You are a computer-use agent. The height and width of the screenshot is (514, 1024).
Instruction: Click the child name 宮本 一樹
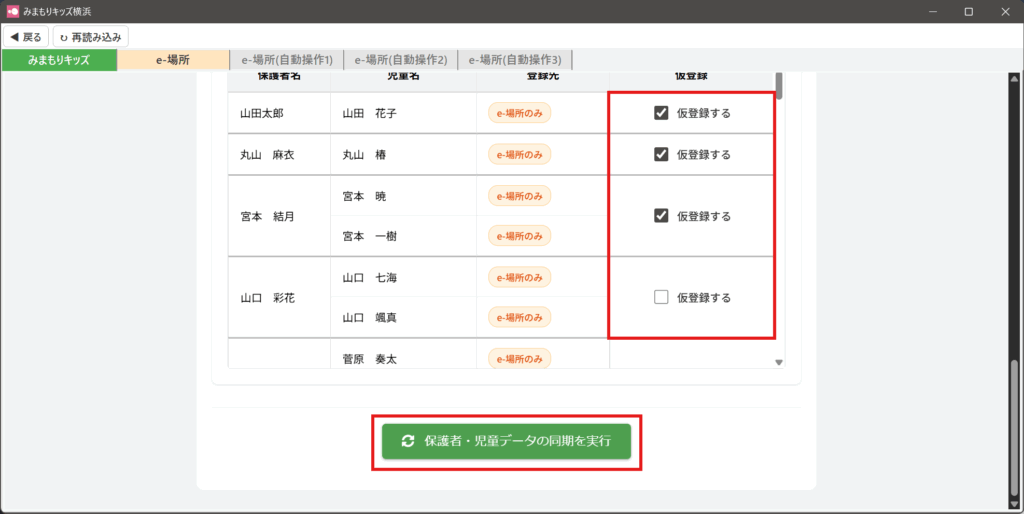coord(369,236)
